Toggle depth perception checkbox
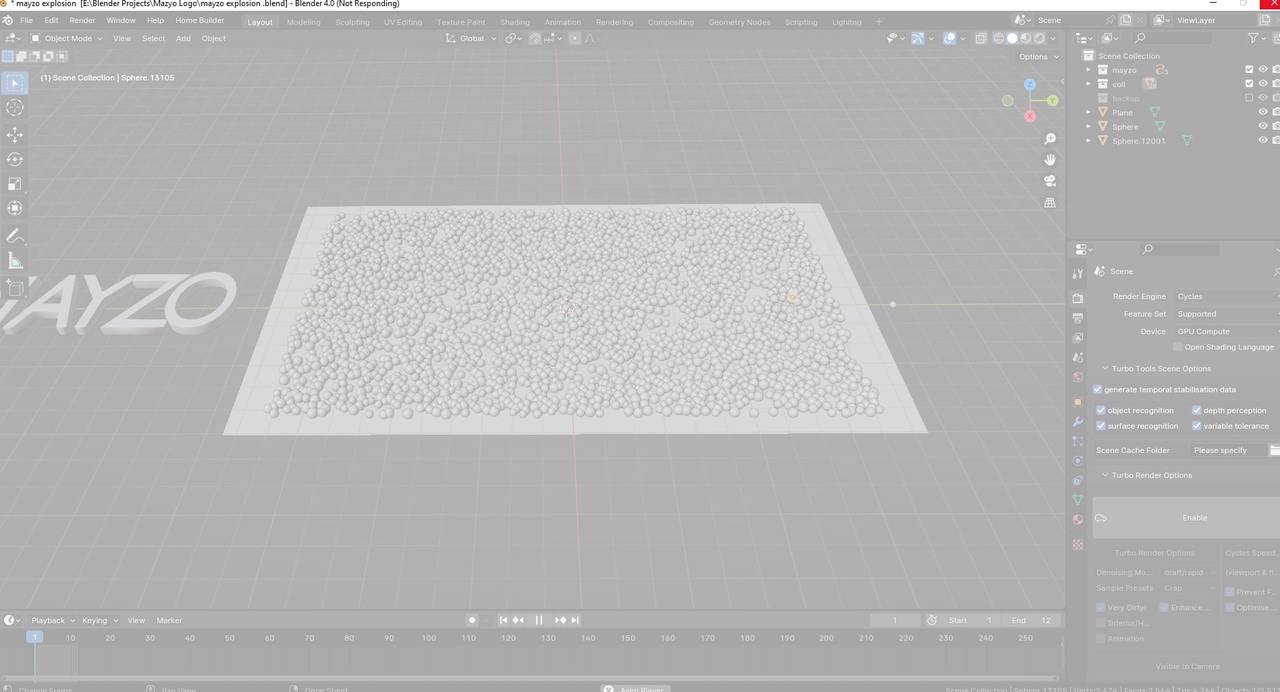 [x=1197, y=410]
